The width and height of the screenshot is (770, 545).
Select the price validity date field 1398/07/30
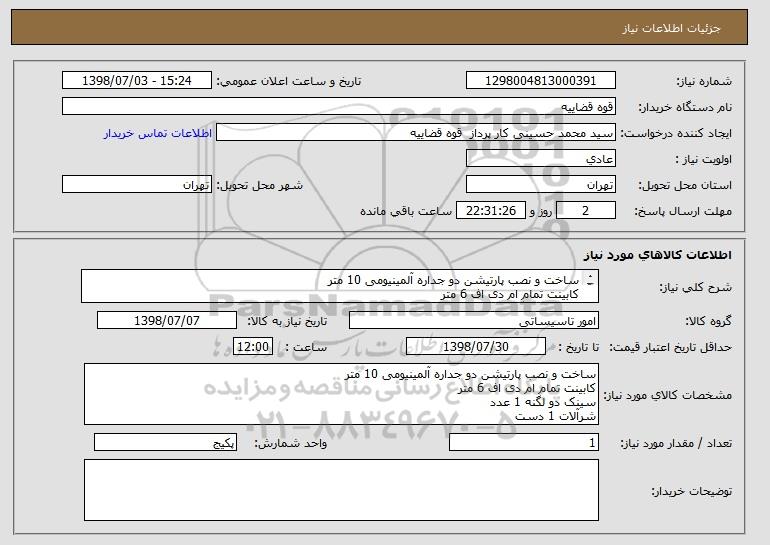[476, 347]
